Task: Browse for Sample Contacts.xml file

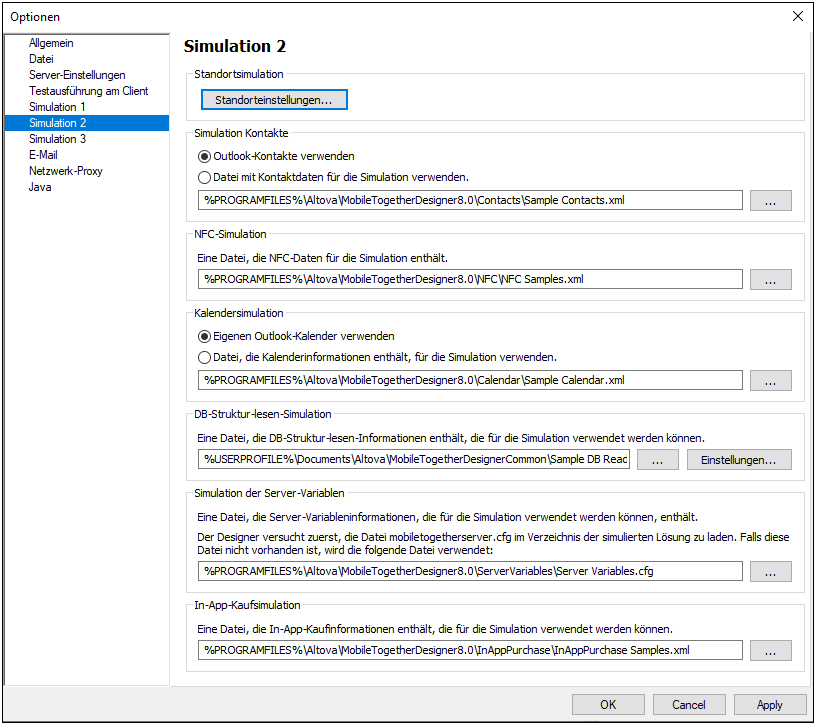Action: [x=770, y=200]
